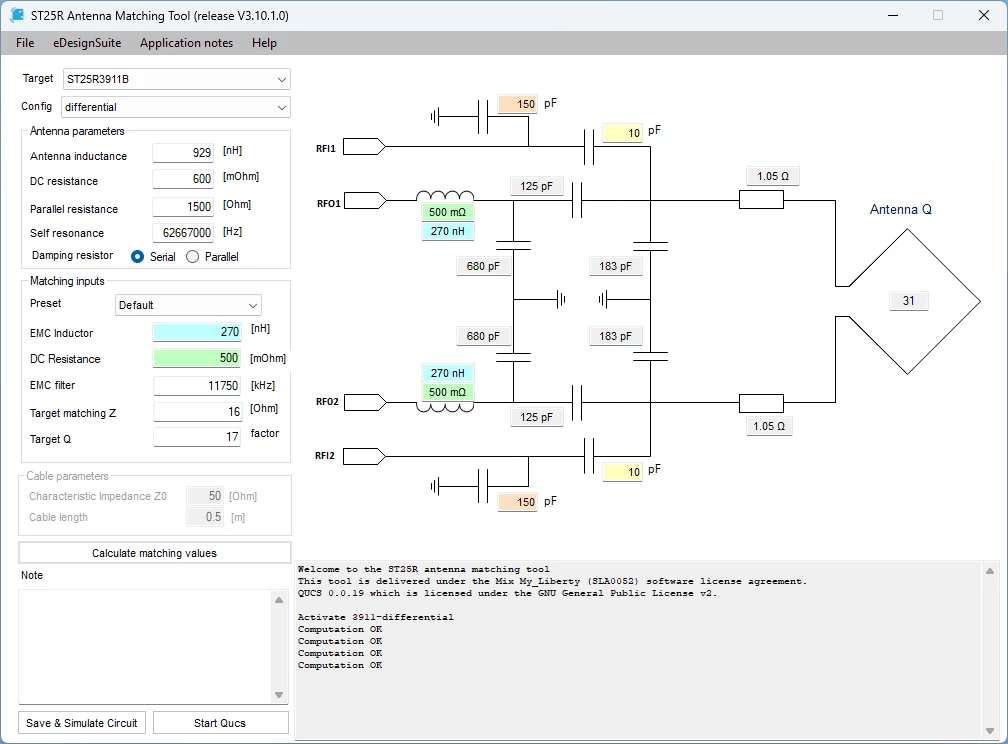The height and width of the screenshot is (744, 1008).
Task: Click the Antenna Q value 31
Action: click(908, 300)
